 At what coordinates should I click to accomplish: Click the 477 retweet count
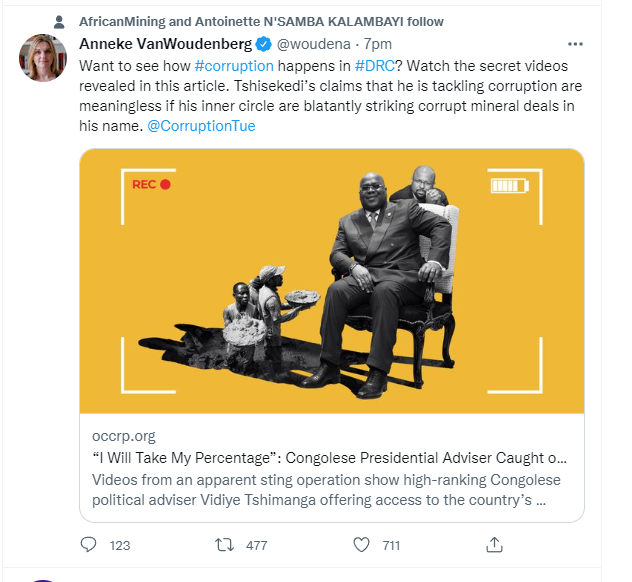[x=256, y=545]
